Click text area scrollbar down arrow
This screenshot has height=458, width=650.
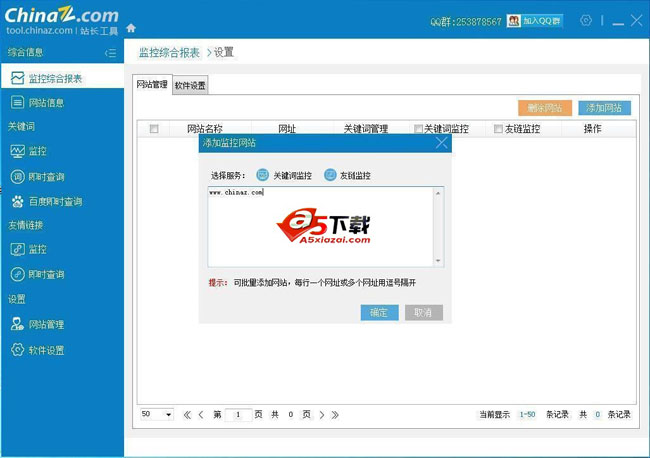click(x=438, y=261)
